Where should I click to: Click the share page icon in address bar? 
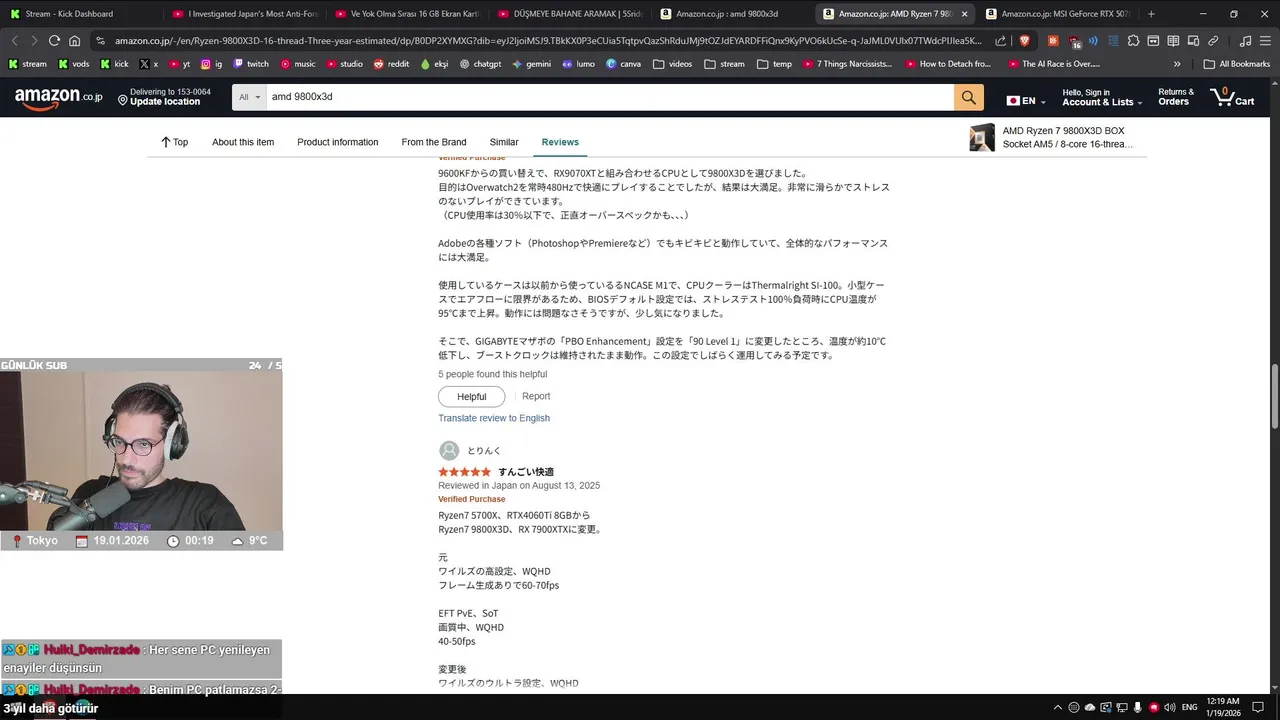(x=1000, y=41)
